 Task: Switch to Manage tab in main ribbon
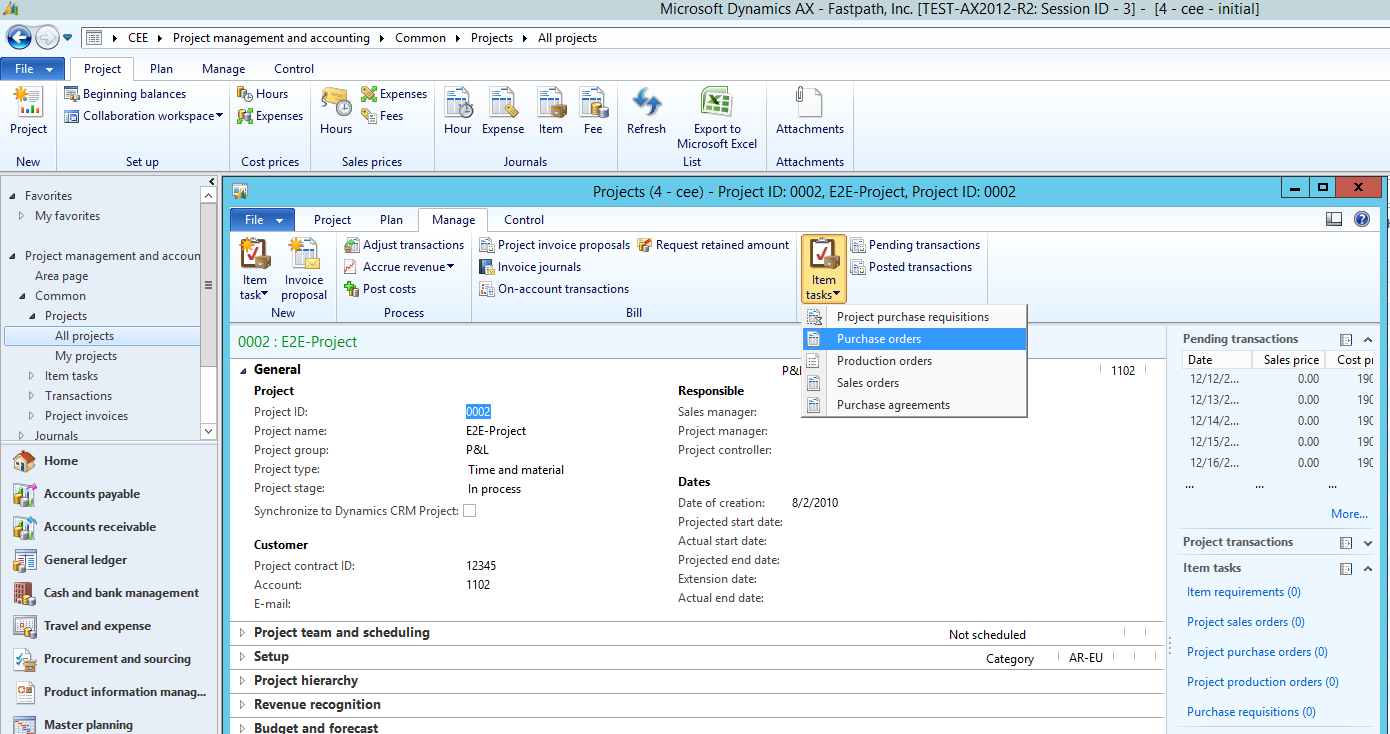[223, 69]
